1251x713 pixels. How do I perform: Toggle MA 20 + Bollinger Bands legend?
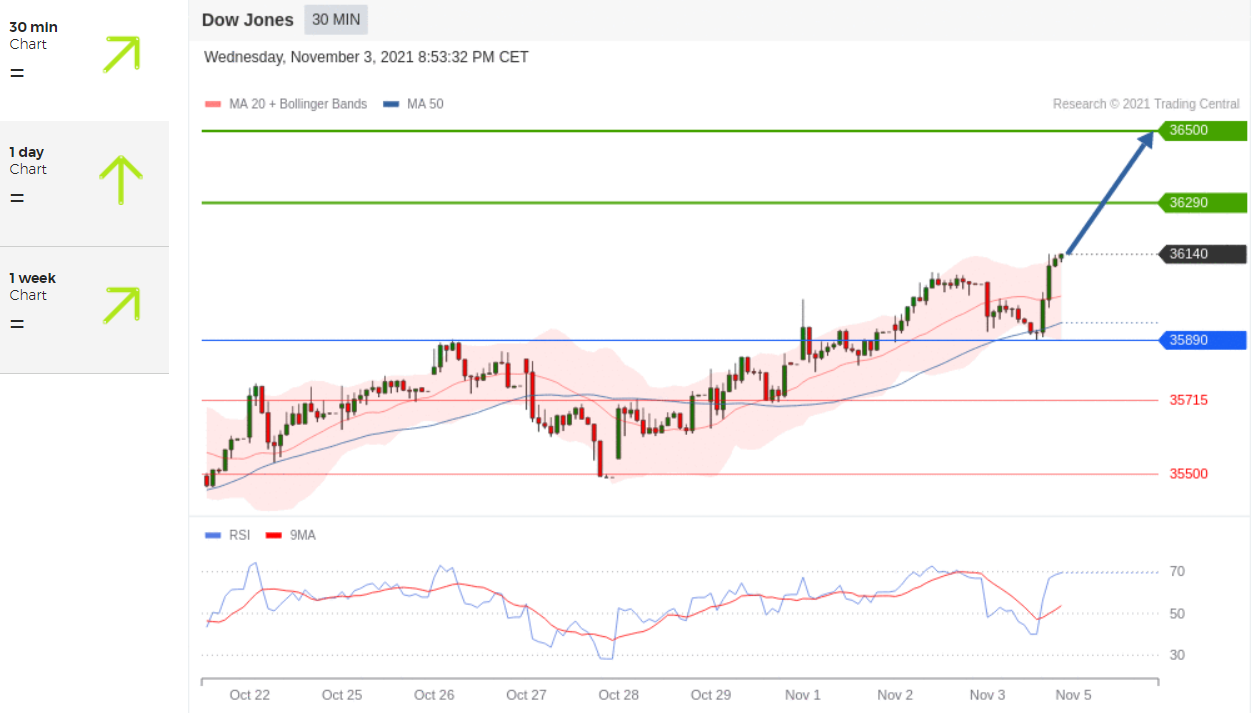click(x=286, y=104)
